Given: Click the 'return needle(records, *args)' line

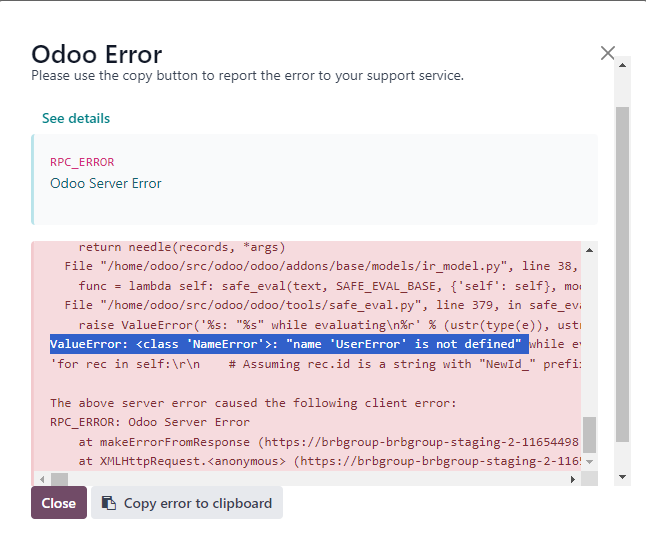Looking at the screenshot, I should click(182, 248).
